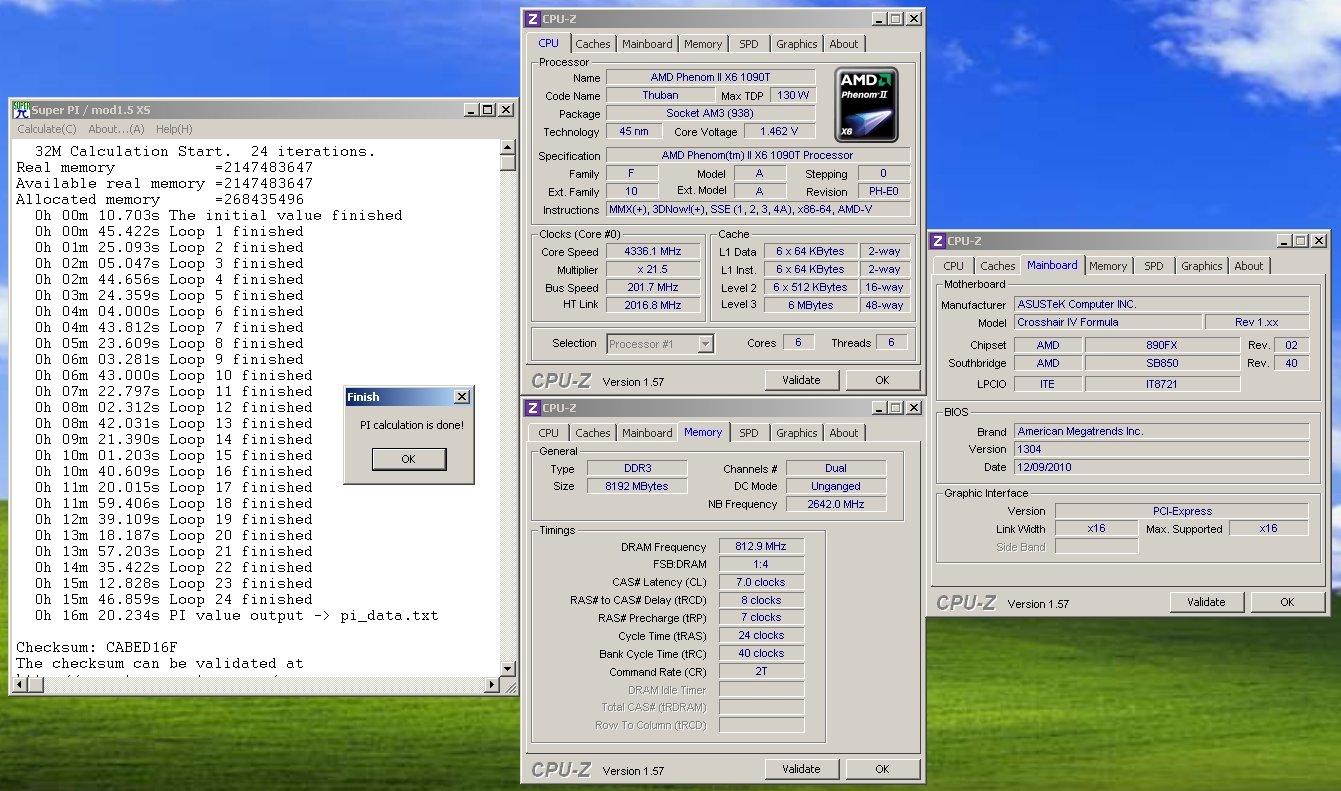1341x791 pixels.
Task: Click the DRAM Frequency value 812.9 MHz
Action: [761, 547]
